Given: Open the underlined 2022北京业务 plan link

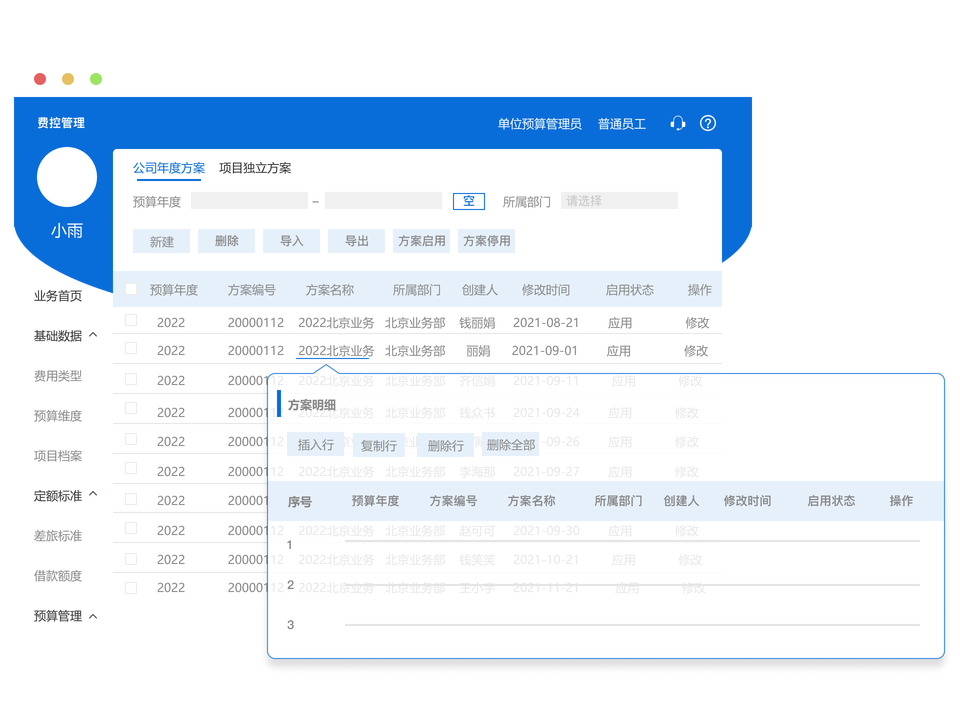Looking at the screenshot, I should [x=336, y=351].
